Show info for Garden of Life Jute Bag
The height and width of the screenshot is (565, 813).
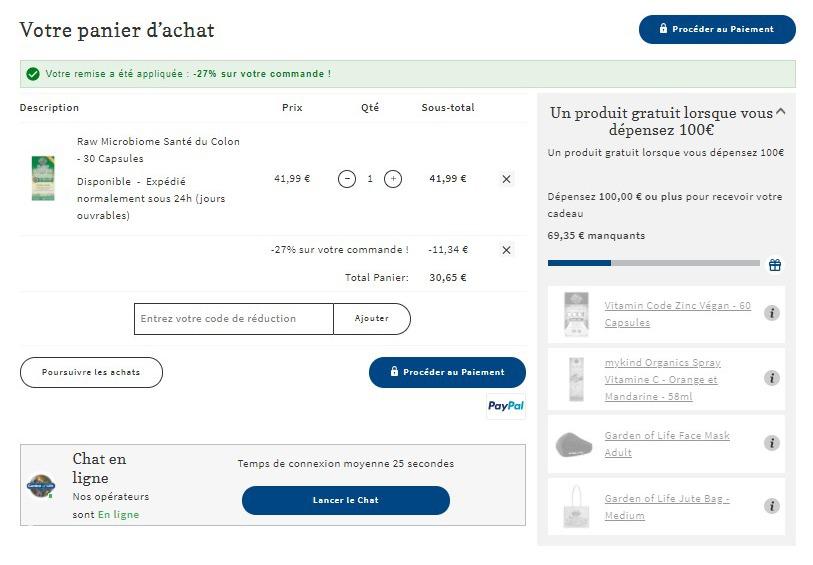coord(772,506)
